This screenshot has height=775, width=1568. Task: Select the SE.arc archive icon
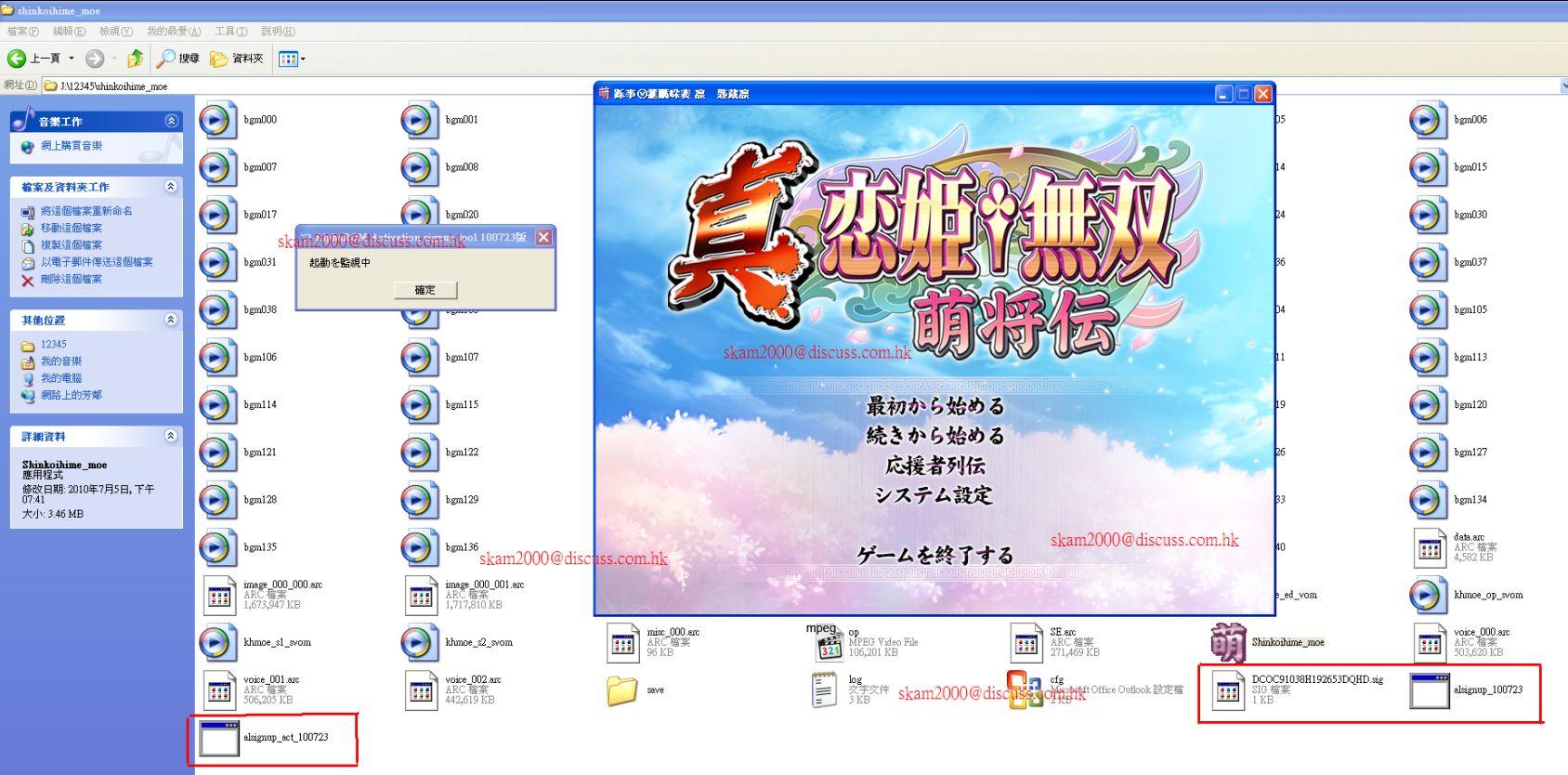click(1026, 642)
